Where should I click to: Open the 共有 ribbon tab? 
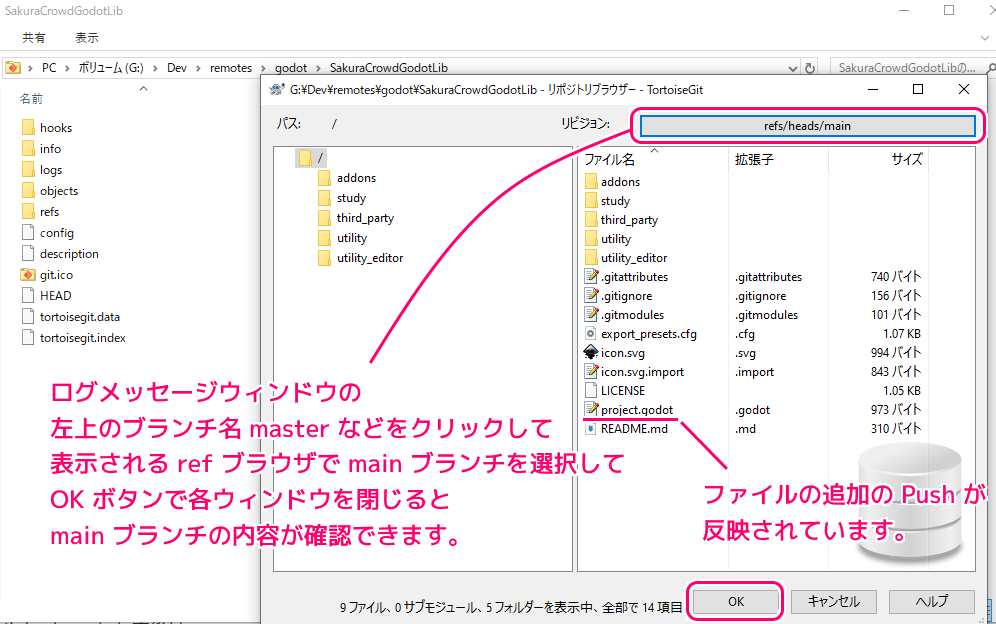(34, 37)
